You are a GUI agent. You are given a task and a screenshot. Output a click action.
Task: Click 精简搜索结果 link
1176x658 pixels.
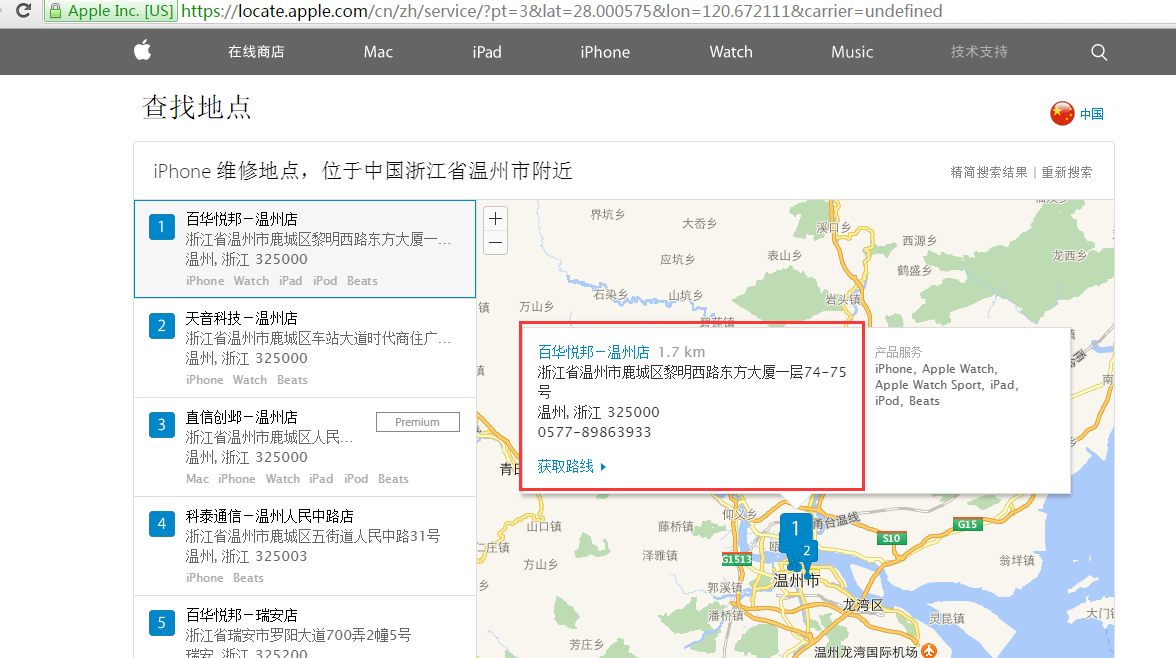[x=988, y=172]
